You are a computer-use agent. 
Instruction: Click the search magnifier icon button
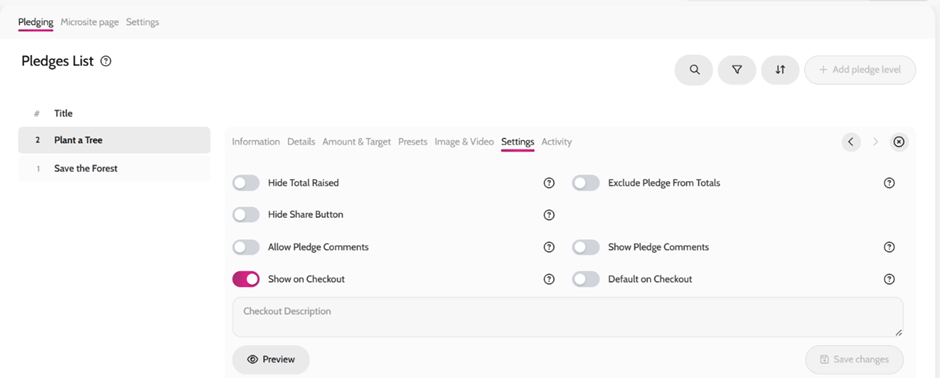pos(694,70)
